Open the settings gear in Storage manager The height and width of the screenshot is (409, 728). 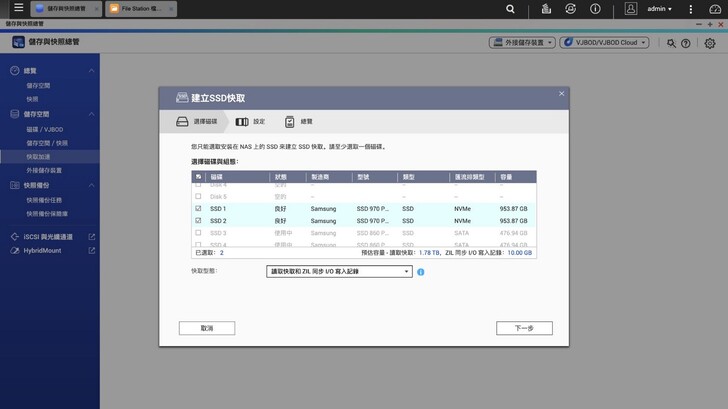pos(710,43)
